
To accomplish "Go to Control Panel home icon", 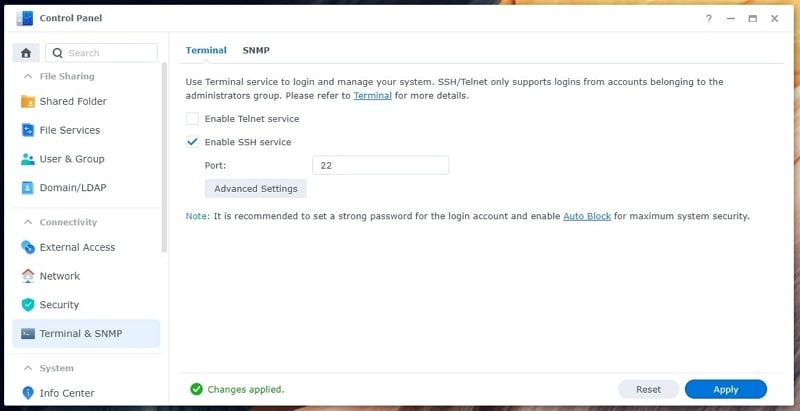I will [x=26, y=53].
